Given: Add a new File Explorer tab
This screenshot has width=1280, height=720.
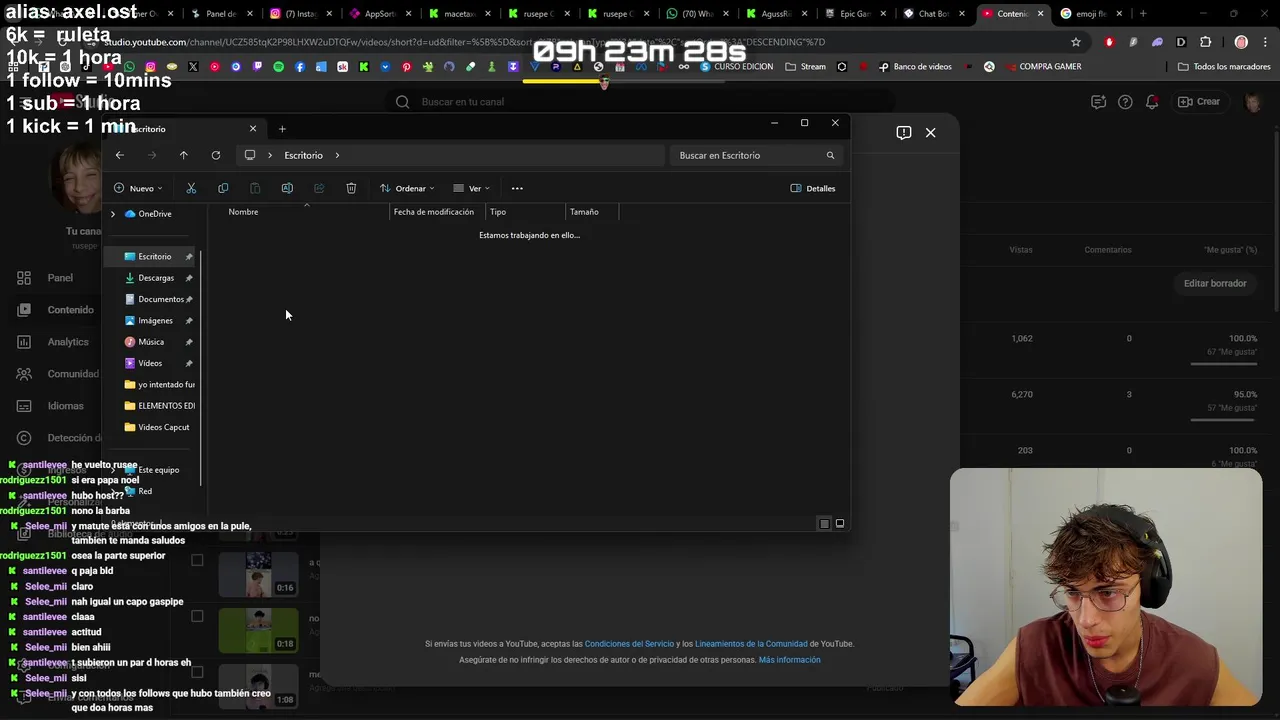Looking at the screenshot, I should tap(282, 129).
